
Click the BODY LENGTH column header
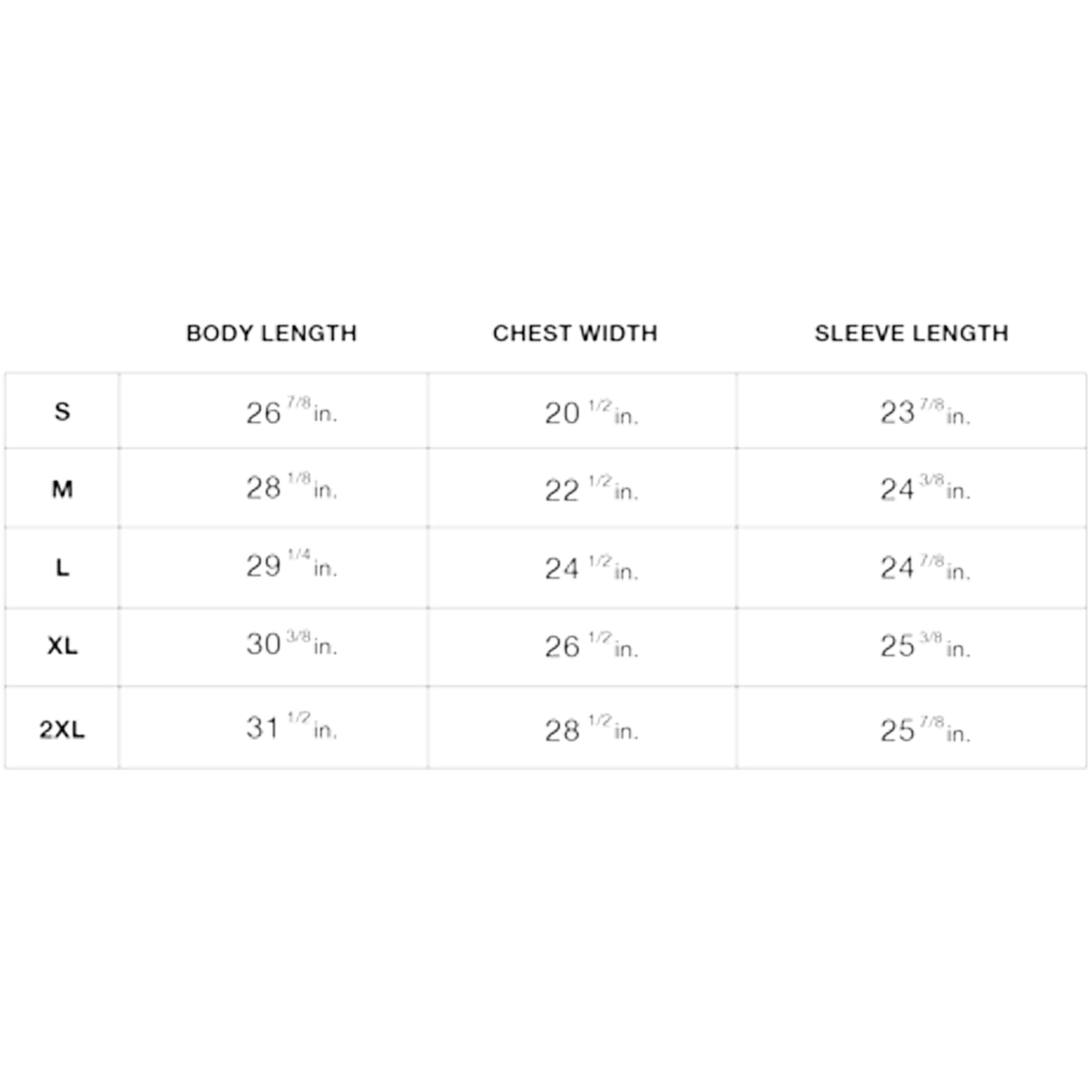(272, 333)
